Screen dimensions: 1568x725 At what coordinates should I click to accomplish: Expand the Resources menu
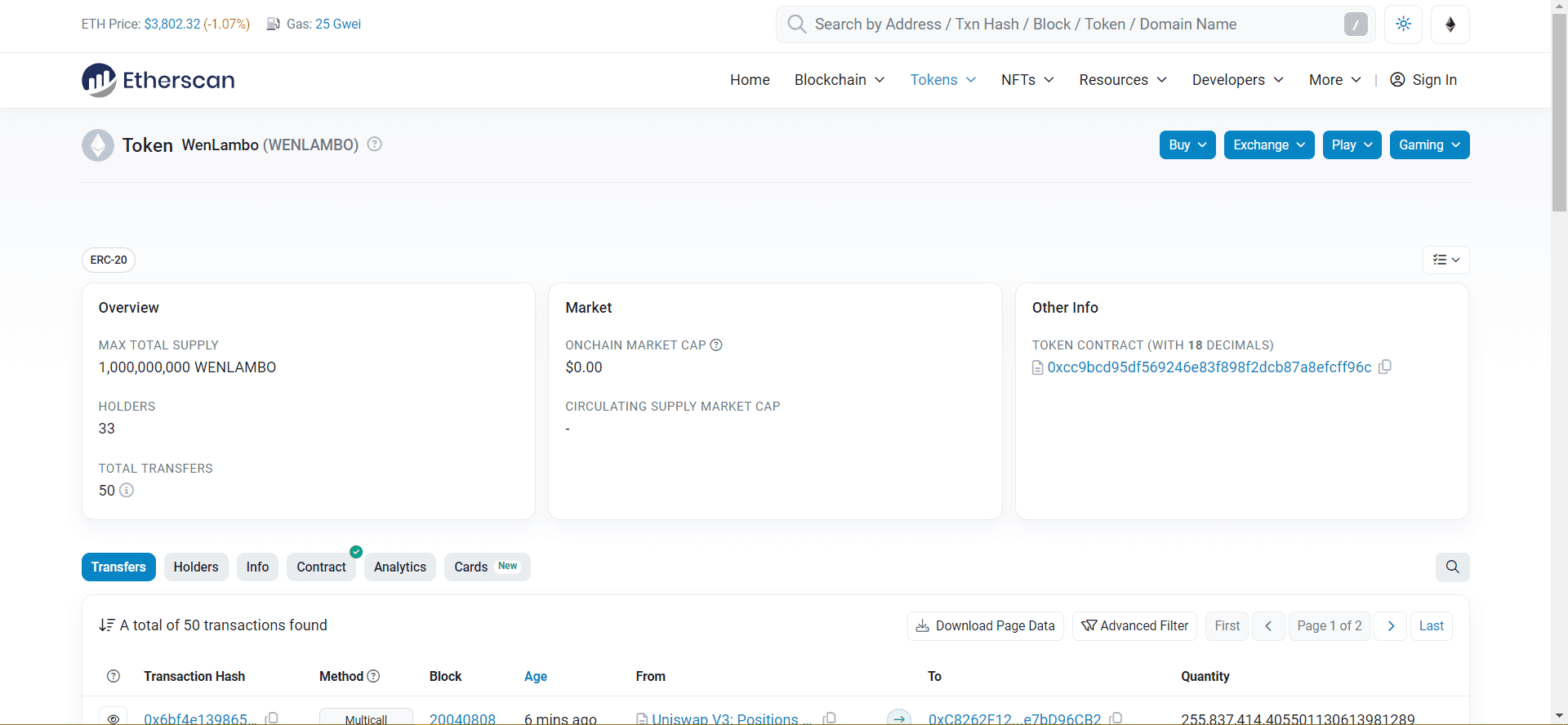(x=1123, y=80)
